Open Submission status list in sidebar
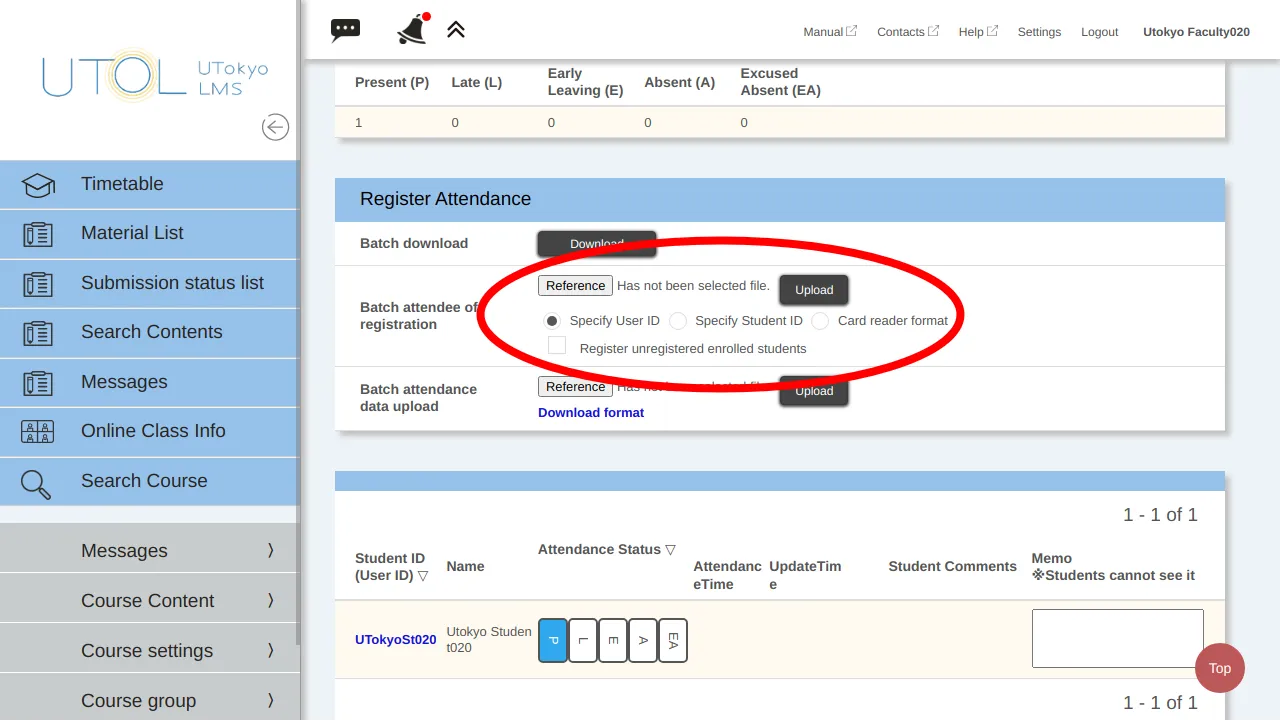The width and height of the screenshot is (1280, 721). (172, 283)
